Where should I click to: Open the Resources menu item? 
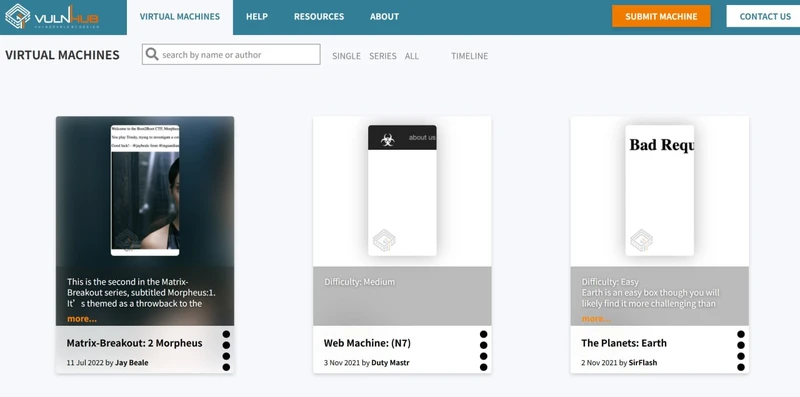(319, 17)
